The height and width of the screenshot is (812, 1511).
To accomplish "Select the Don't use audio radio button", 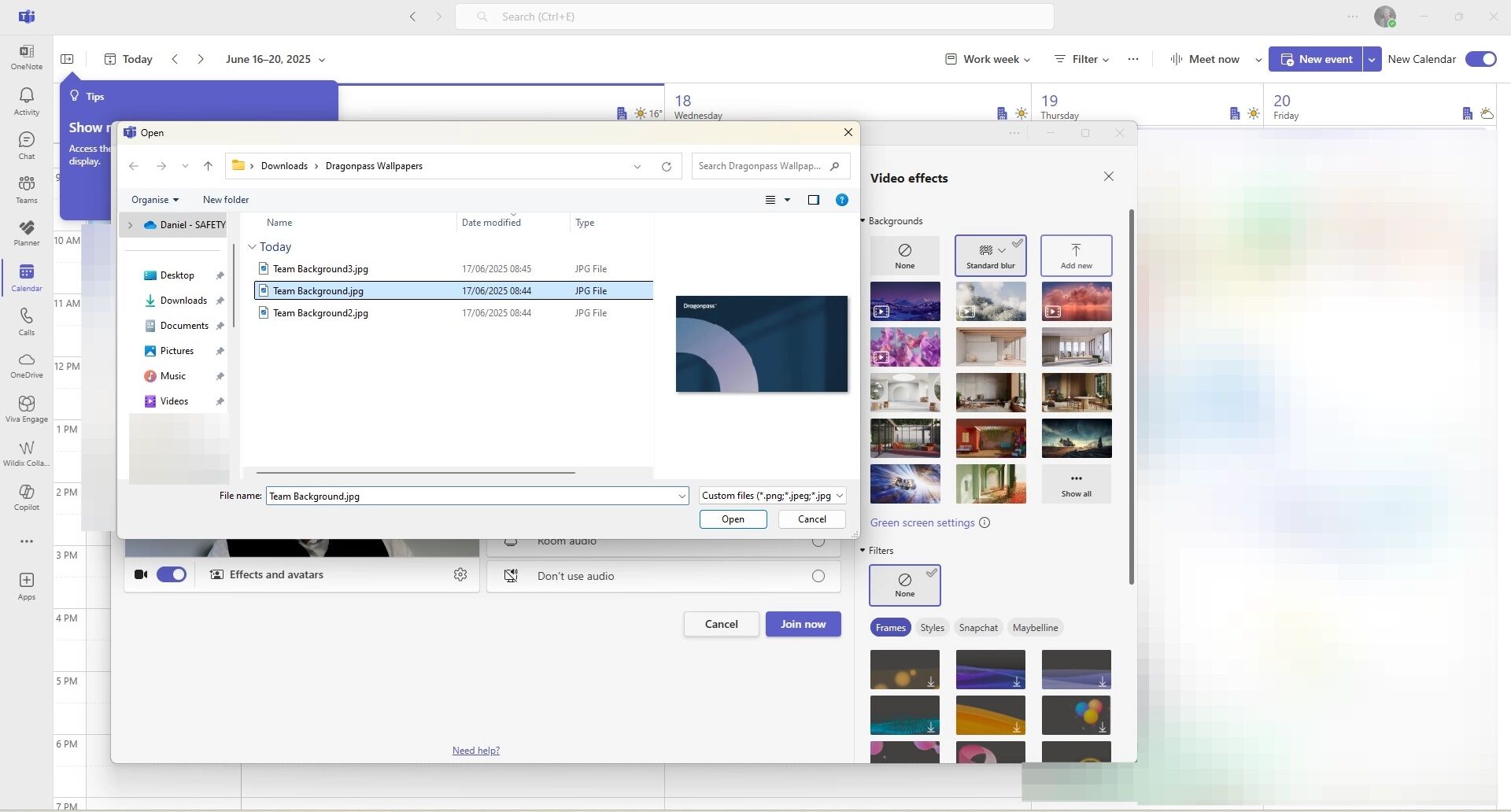I will click(818, 577).
